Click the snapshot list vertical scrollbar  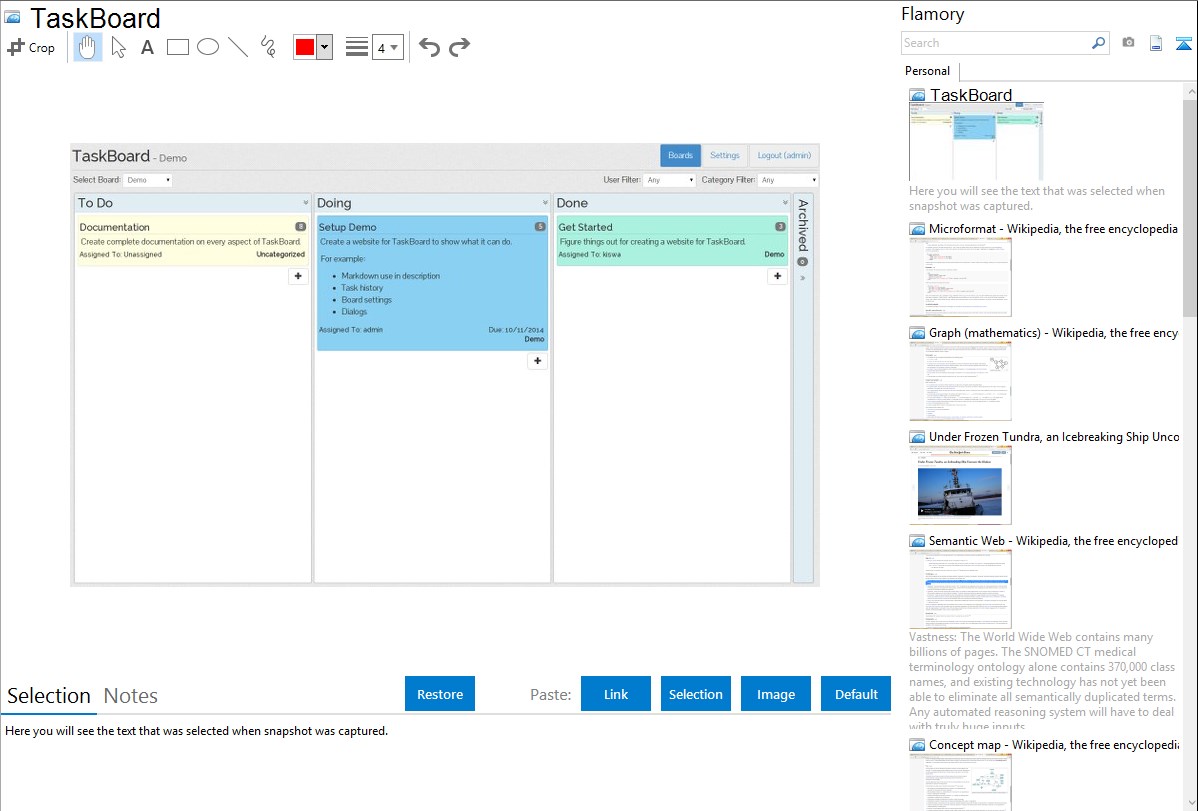pos(1190,206)
